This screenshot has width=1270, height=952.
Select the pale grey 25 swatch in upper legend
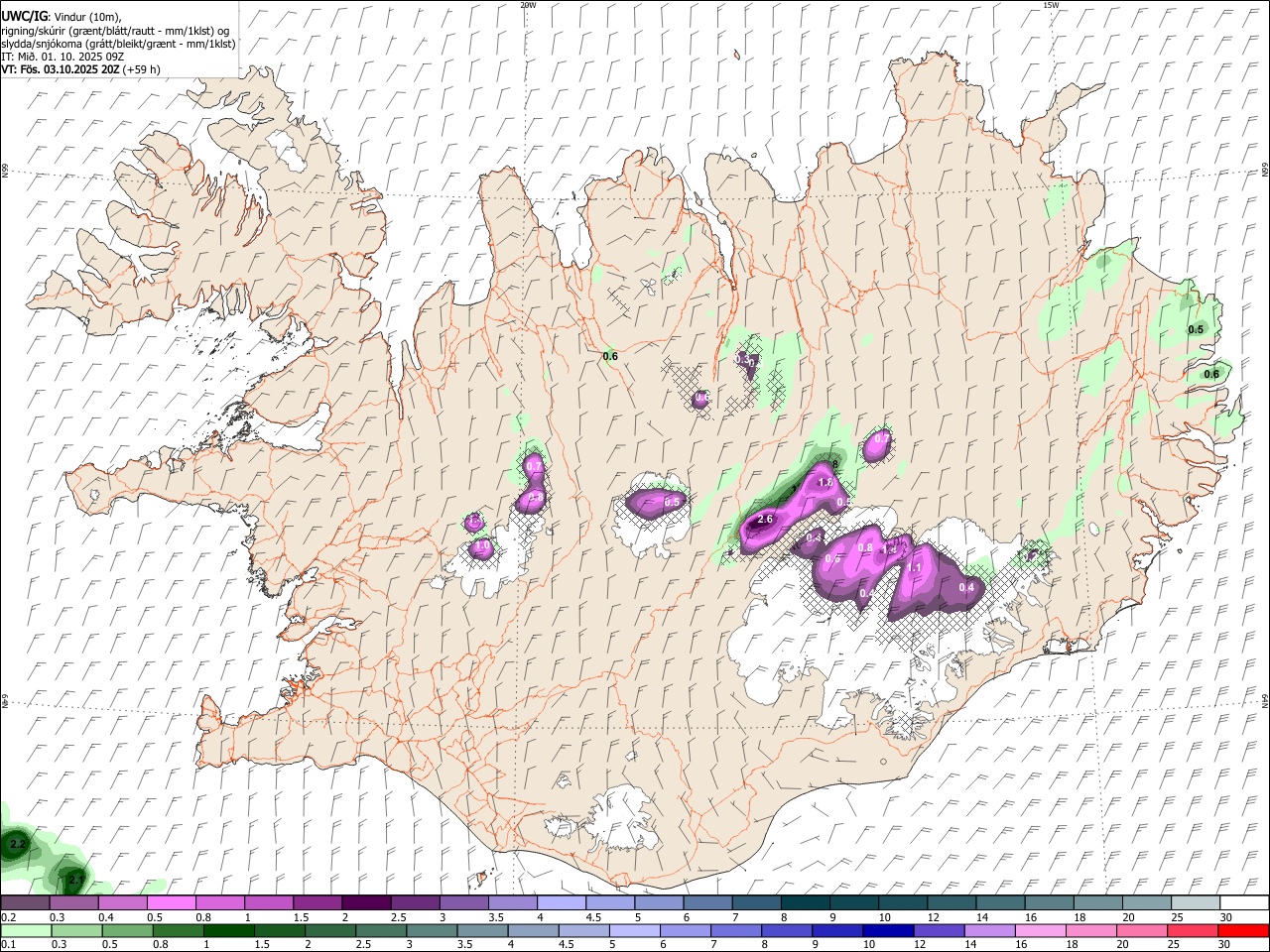(x=1196, y=902)
